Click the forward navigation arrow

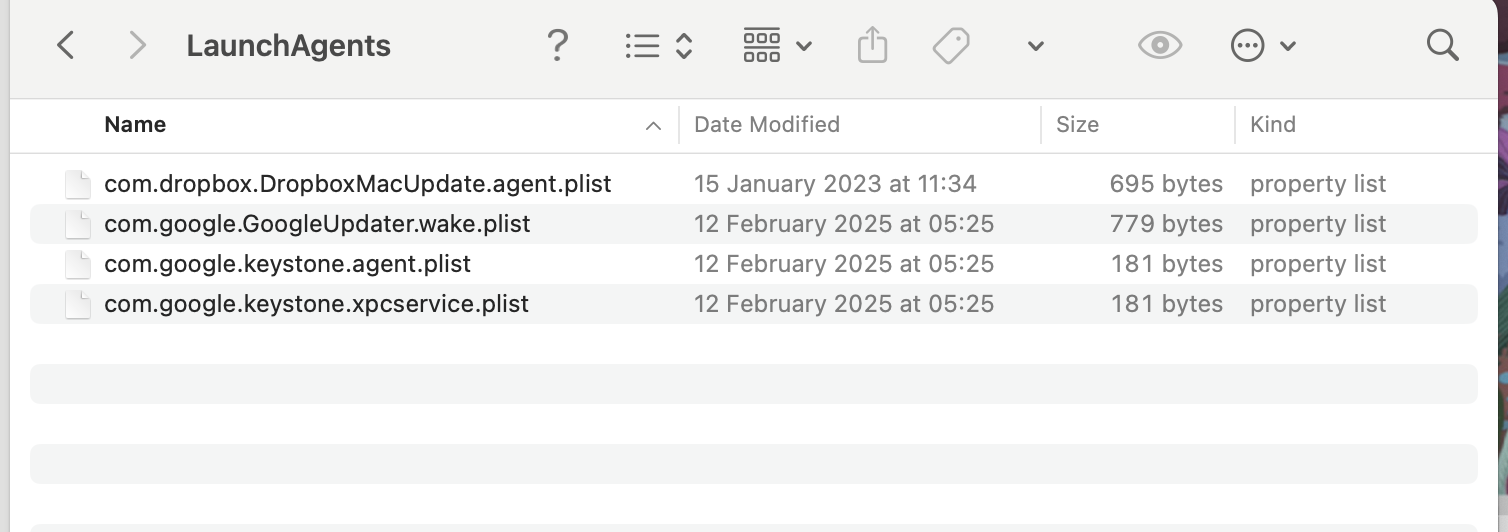point(138,45)
